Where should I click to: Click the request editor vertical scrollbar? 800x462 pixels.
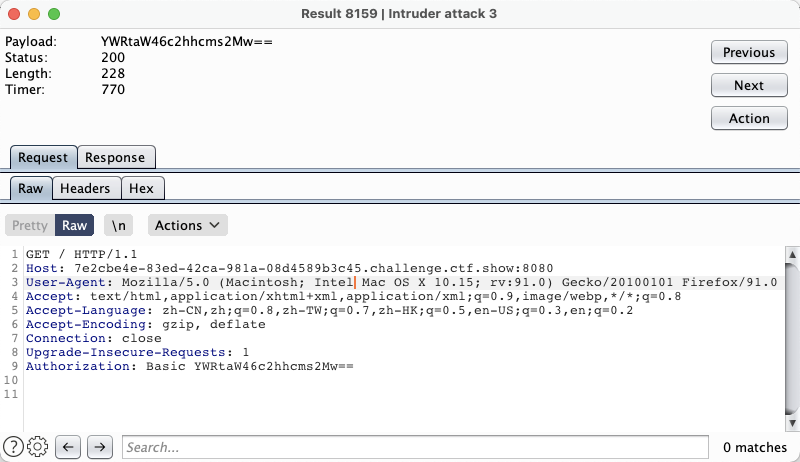pos(792,340)
